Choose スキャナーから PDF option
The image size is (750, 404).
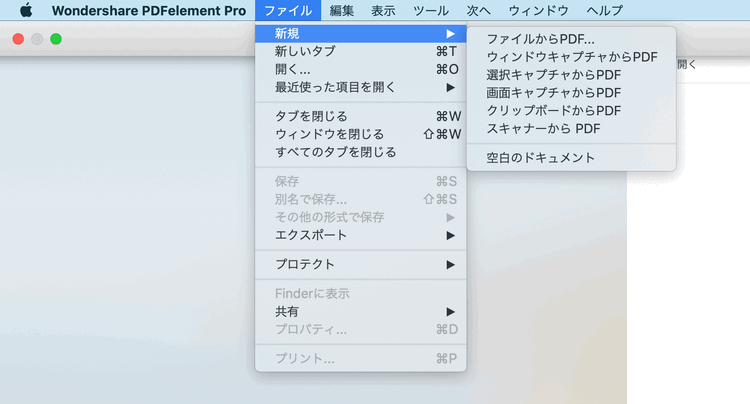tap(571, 129)
